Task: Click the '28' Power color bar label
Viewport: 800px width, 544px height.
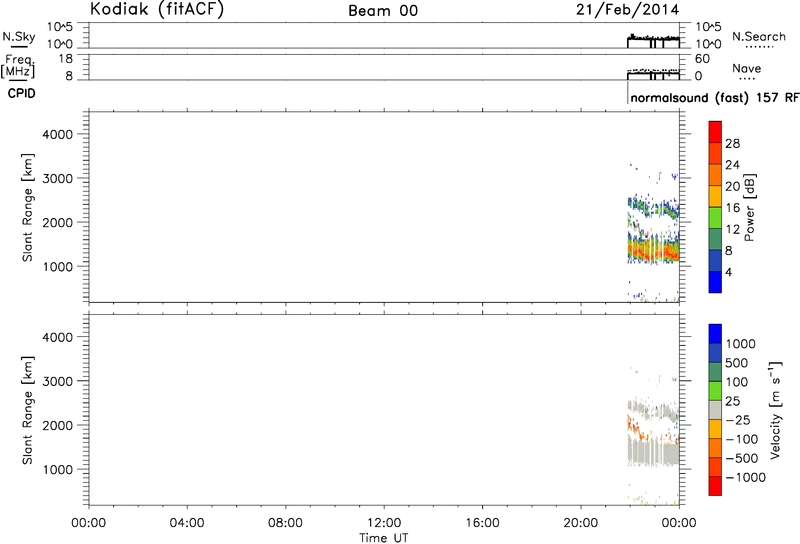Action: coord(732,144)
